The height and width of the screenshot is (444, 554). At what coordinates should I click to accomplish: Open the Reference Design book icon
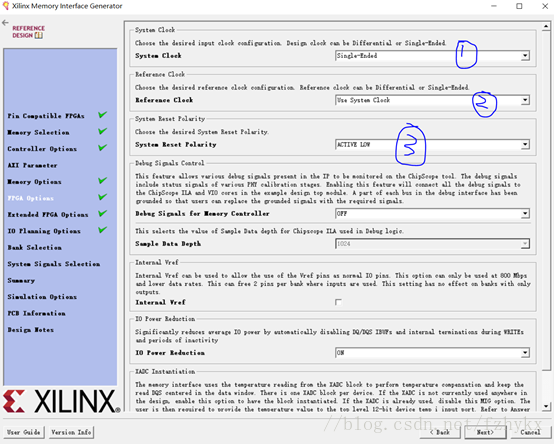39,35
